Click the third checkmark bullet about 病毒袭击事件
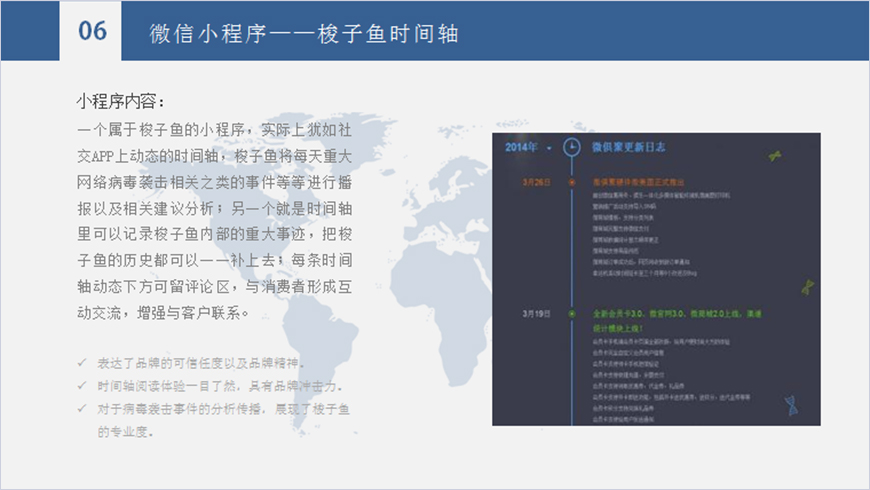The height and width of the screenshot is (490, 870). (224, 408)
